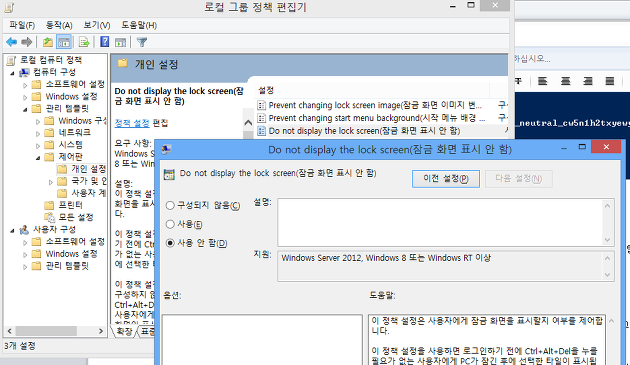Image resolution: width=630 pixels, height=365 pixels.
Task: Expand 관리 템플릿 under 사용자 구성
Action: [25, 267]
